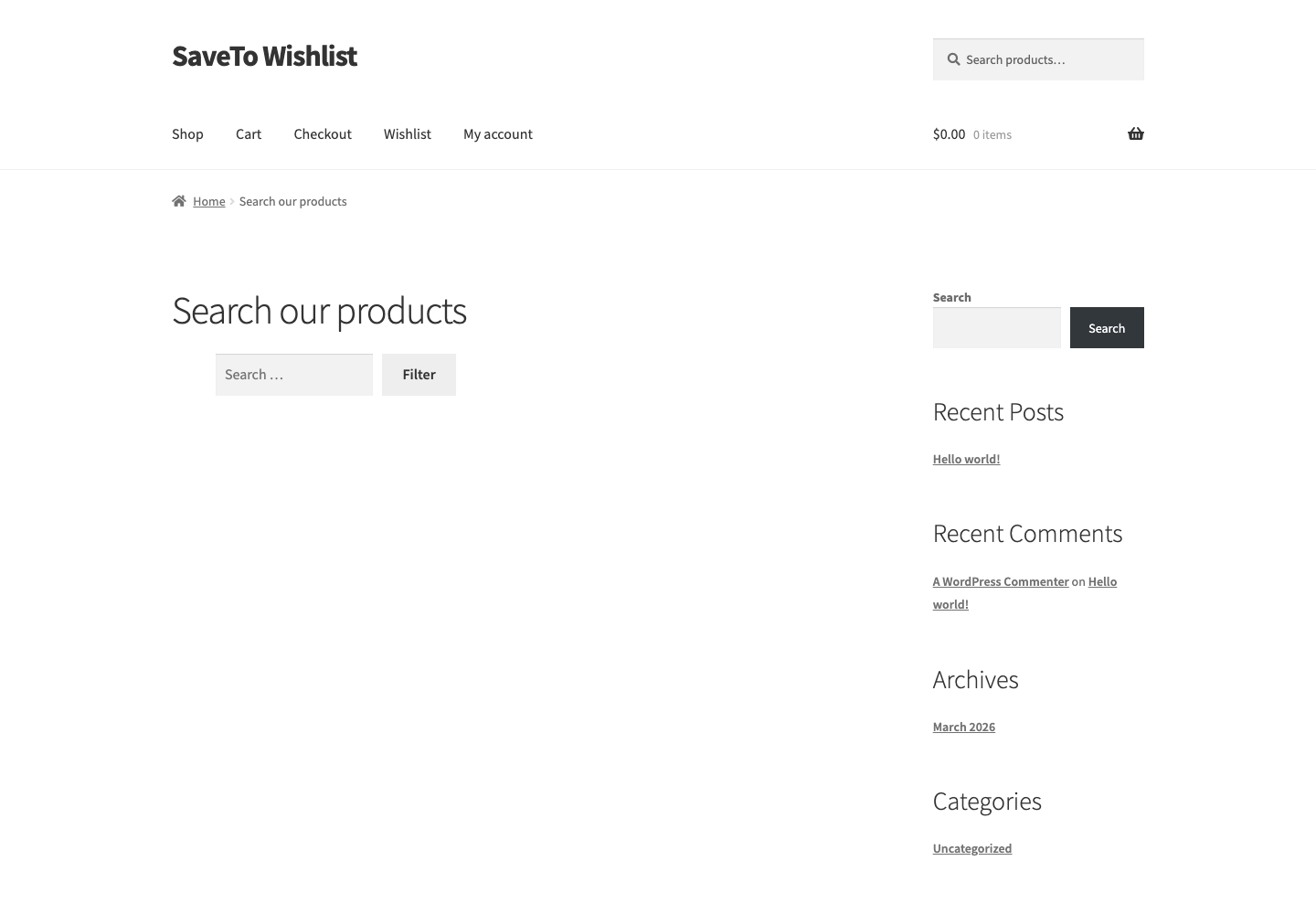Click the home icon in breadcrumb
The width and height of the screenshot is (1316, 914).
179,201
